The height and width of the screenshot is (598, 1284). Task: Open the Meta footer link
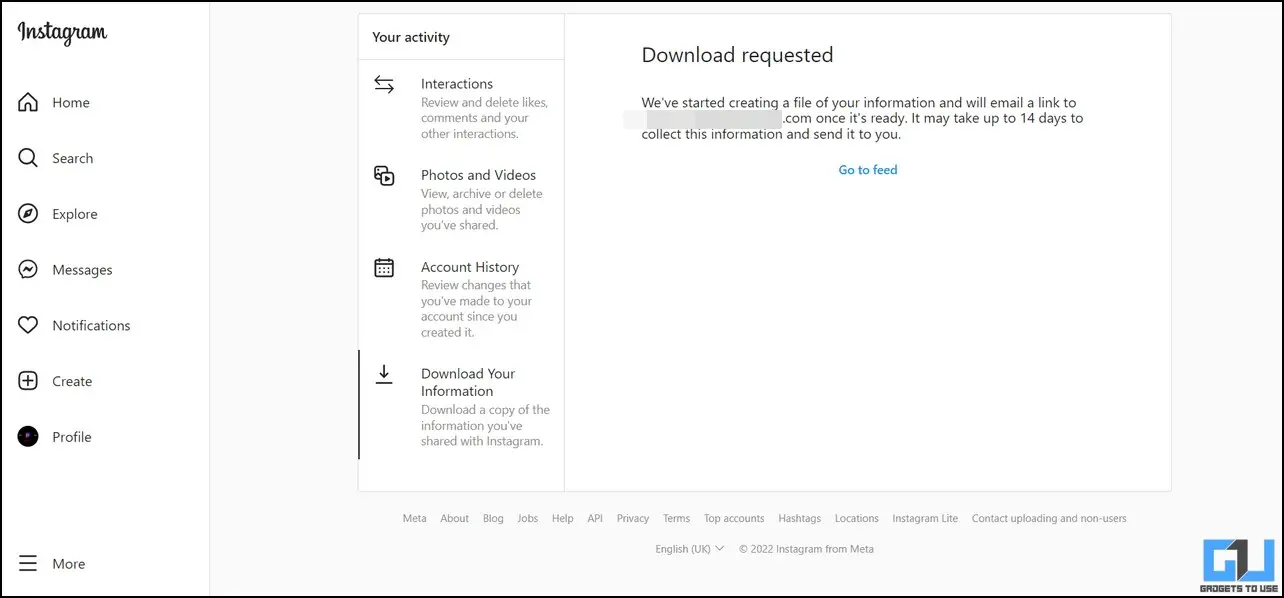coord(414,518)
